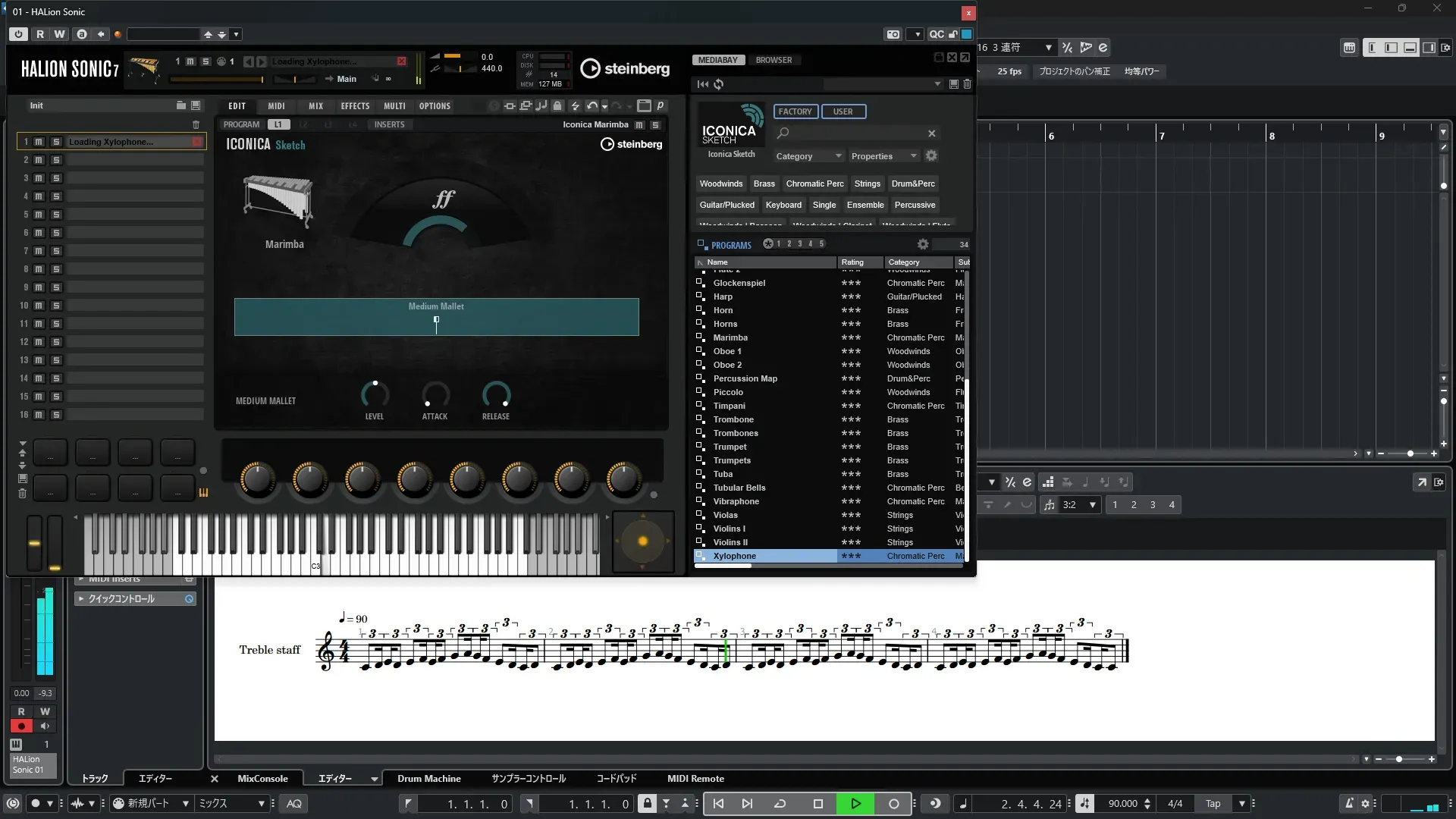Click the Stop button in transport
The image size is (1456, 819).
pos(817,804)
